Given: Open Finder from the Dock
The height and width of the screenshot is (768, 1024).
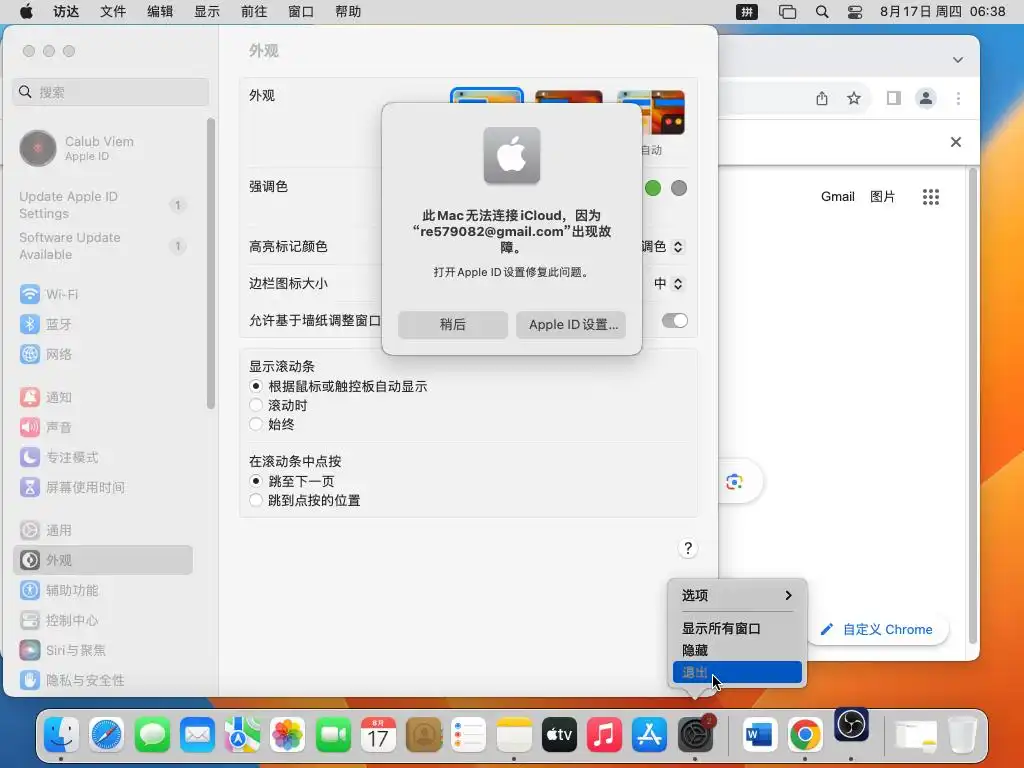Looking at the screenshot, I should (62, 734).
